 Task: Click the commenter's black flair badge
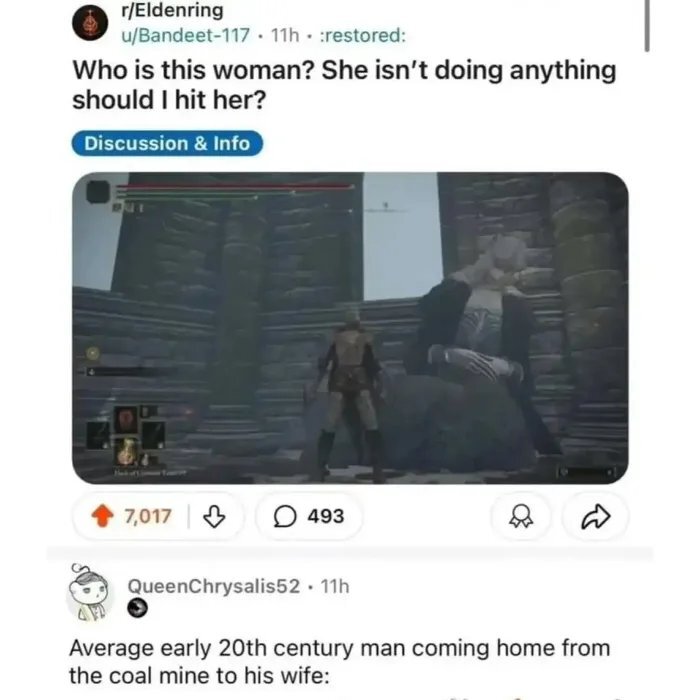pos(137,608)
